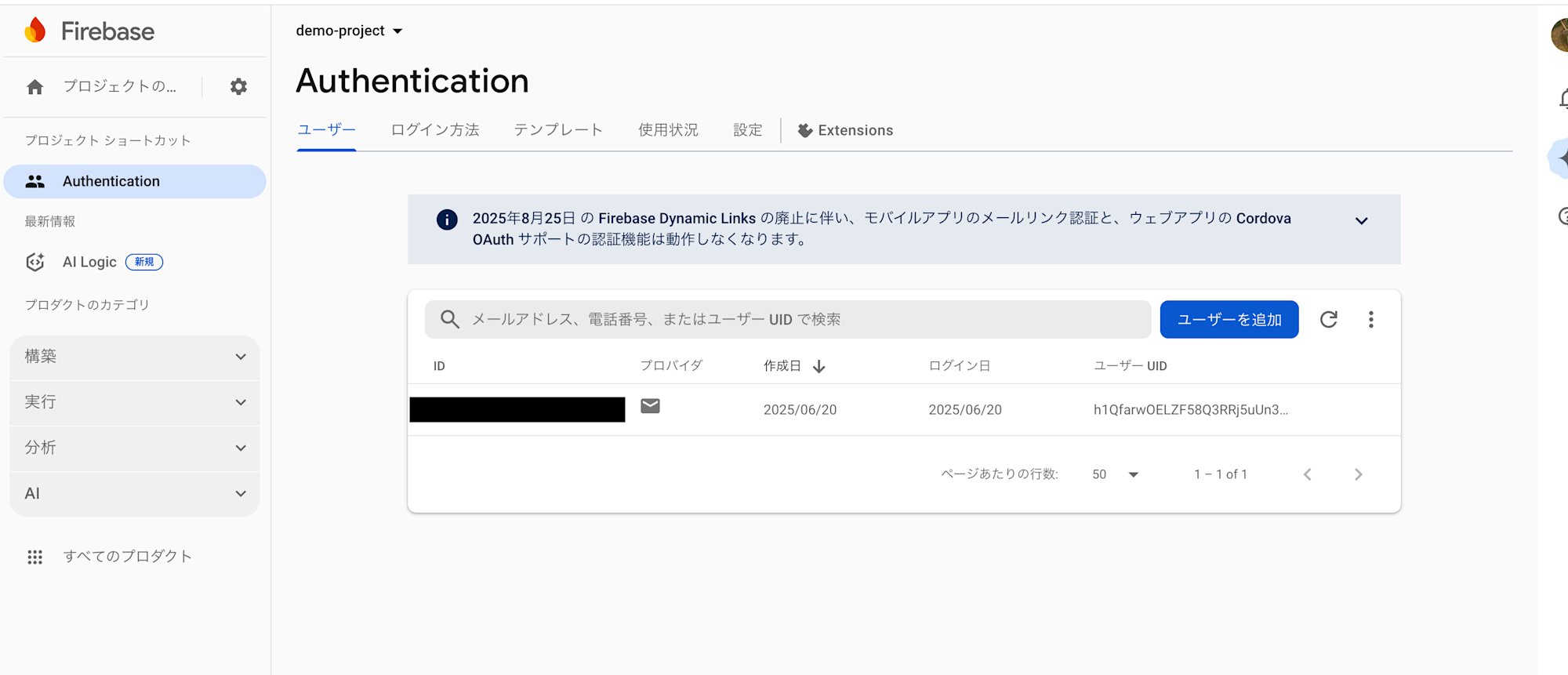Click the ログイン日 column header
This screenshot has height=675, width=1568.
(960, 366)
